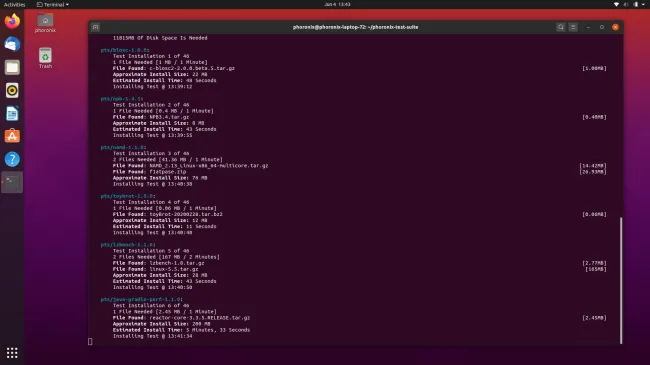Open new tab button in terminal

click(95, 27)
